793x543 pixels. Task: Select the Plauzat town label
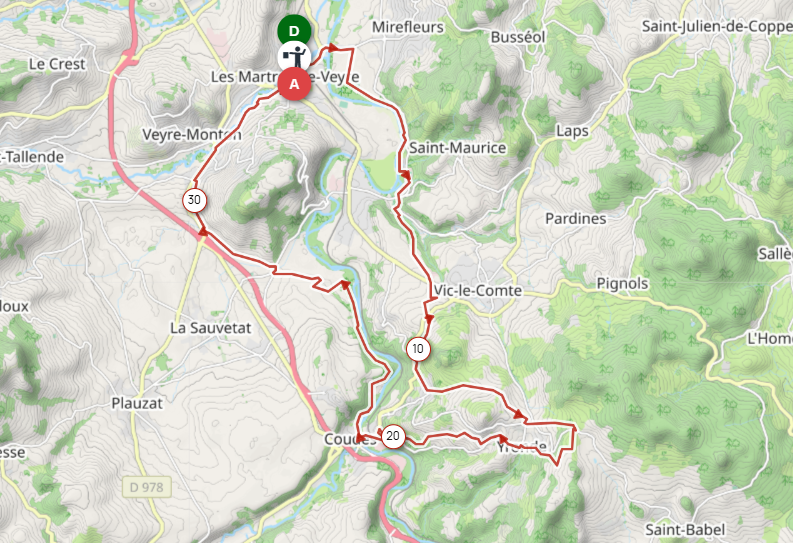(137, 403)
